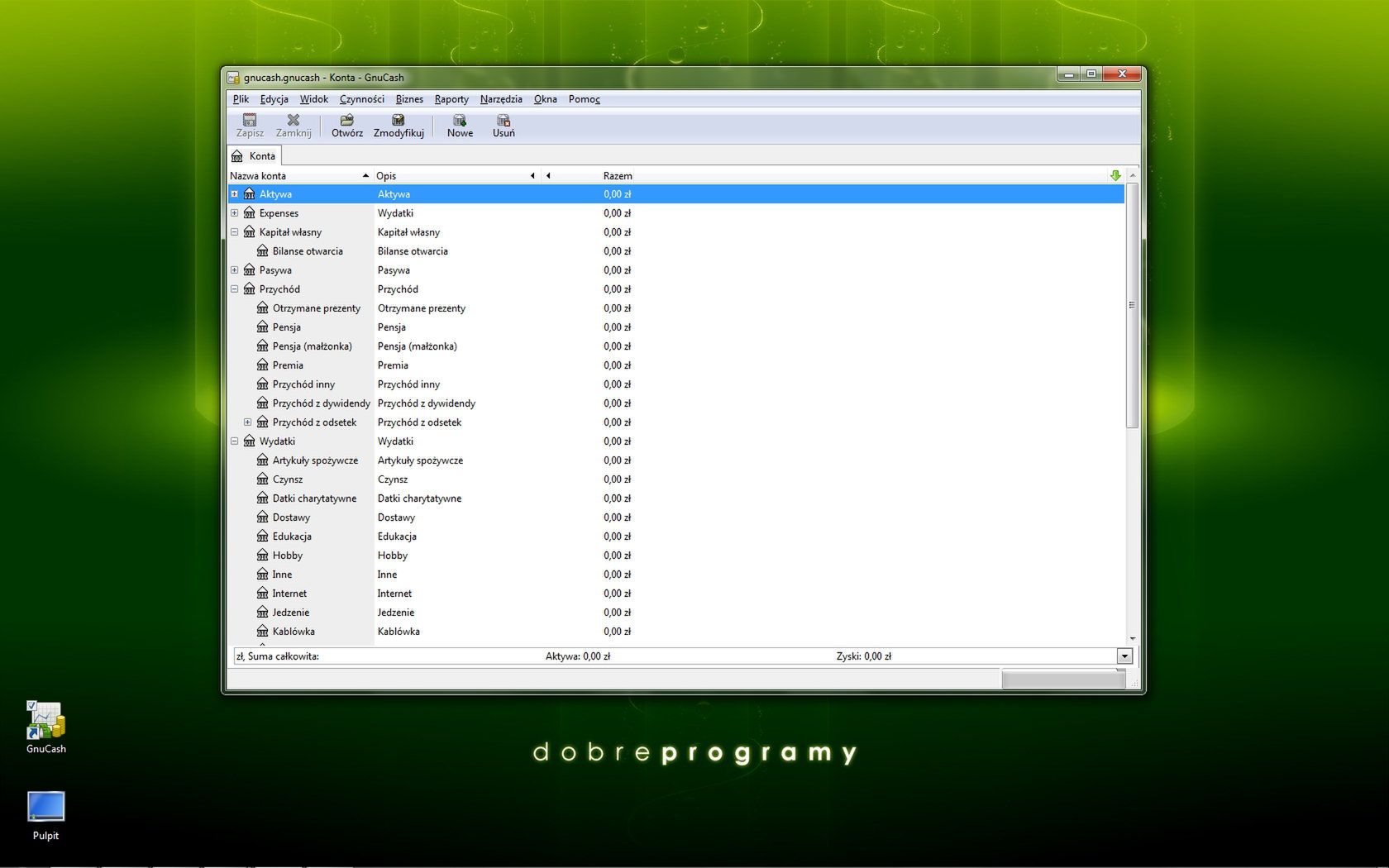Click the bank icon beside Hobby

(262, 556)
